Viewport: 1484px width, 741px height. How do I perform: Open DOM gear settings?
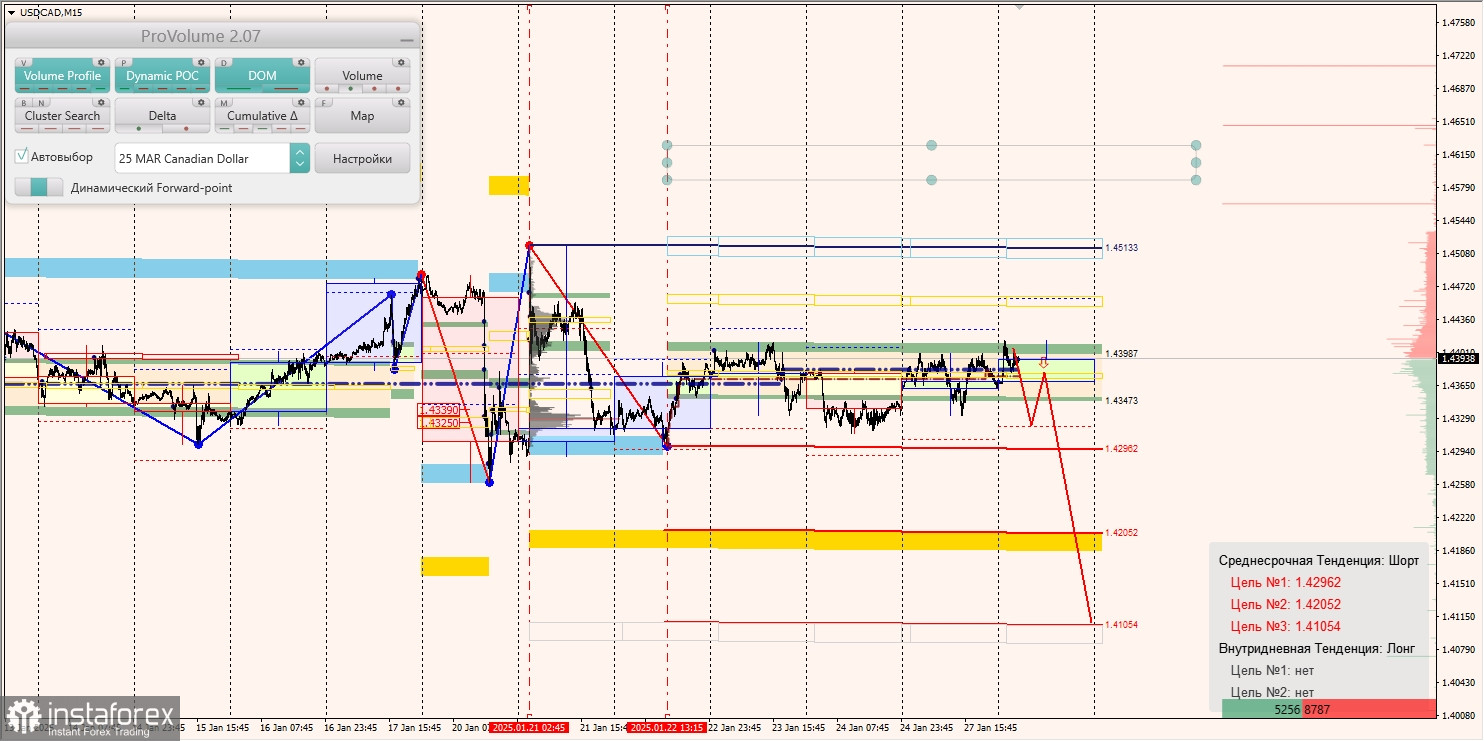(x=301, y=62)
